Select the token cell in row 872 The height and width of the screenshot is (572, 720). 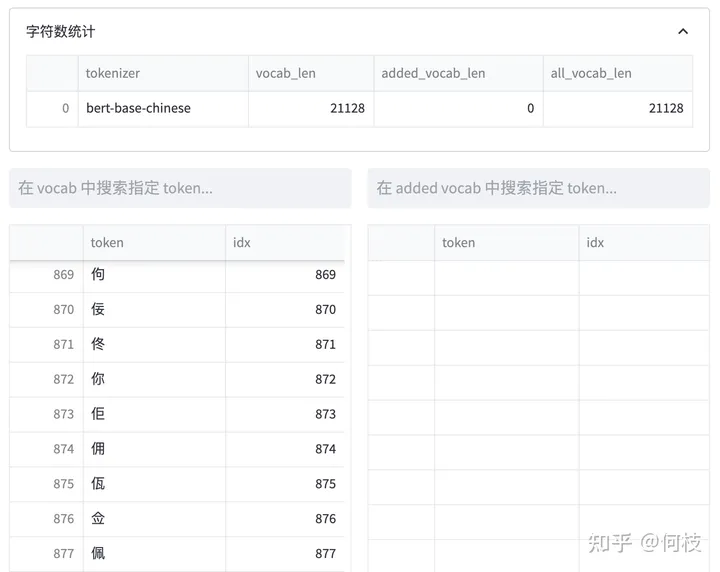click(154, 379)
